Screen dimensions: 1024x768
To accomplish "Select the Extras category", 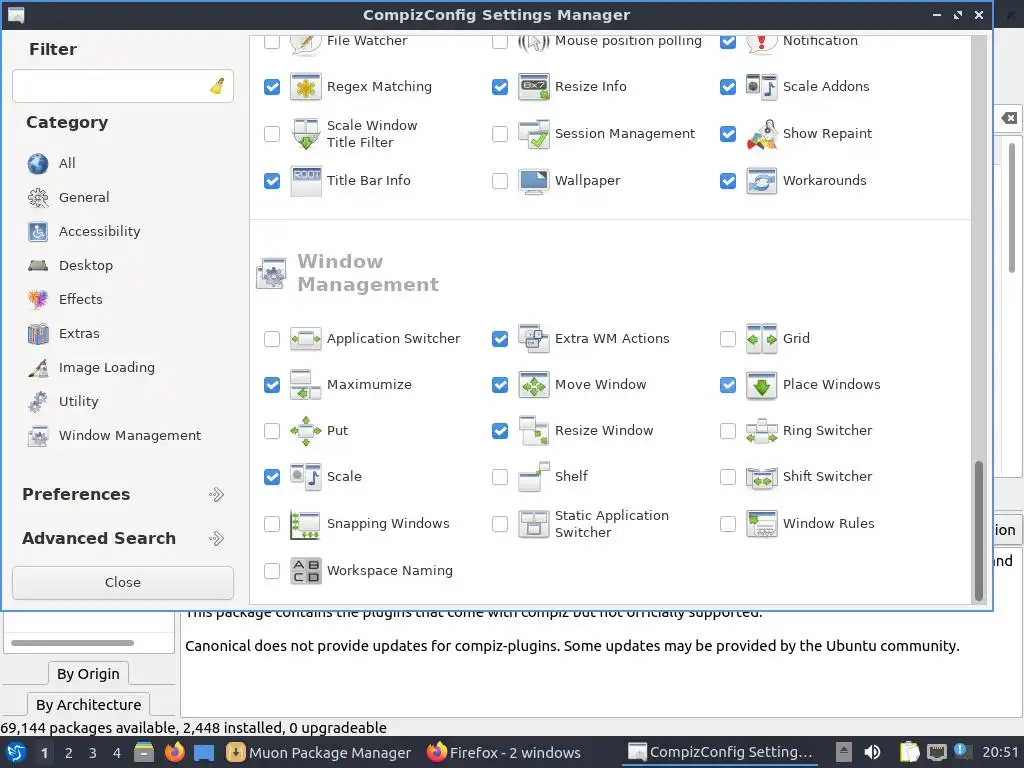I will point(64,334).
